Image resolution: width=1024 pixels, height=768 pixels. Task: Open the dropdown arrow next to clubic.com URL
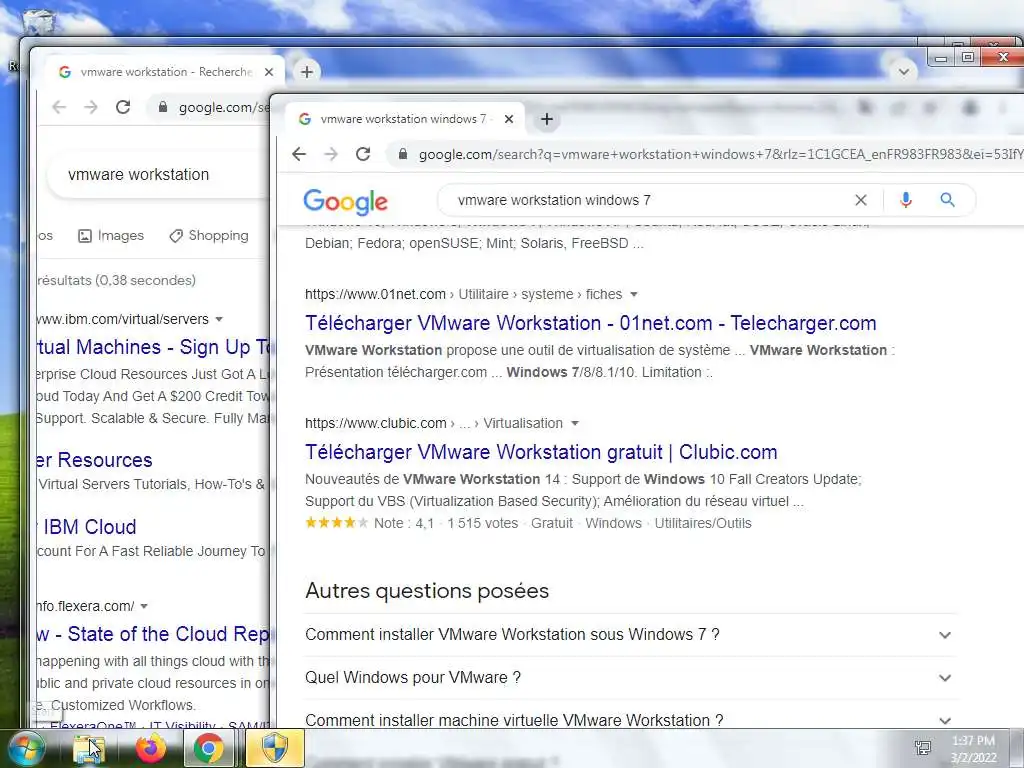tap(575, 423)
